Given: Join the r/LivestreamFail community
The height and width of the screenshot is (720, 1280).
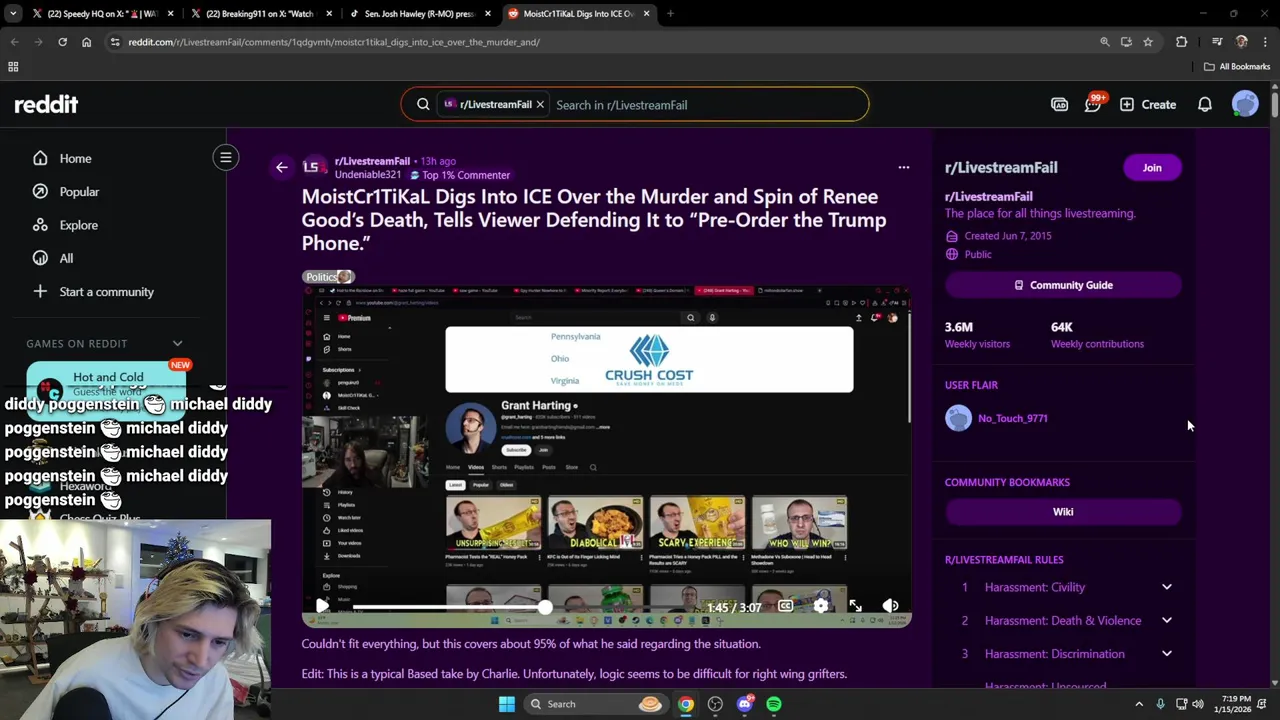Looking at the screenshot, I should pyautogui.click(x=1152, y=167).
